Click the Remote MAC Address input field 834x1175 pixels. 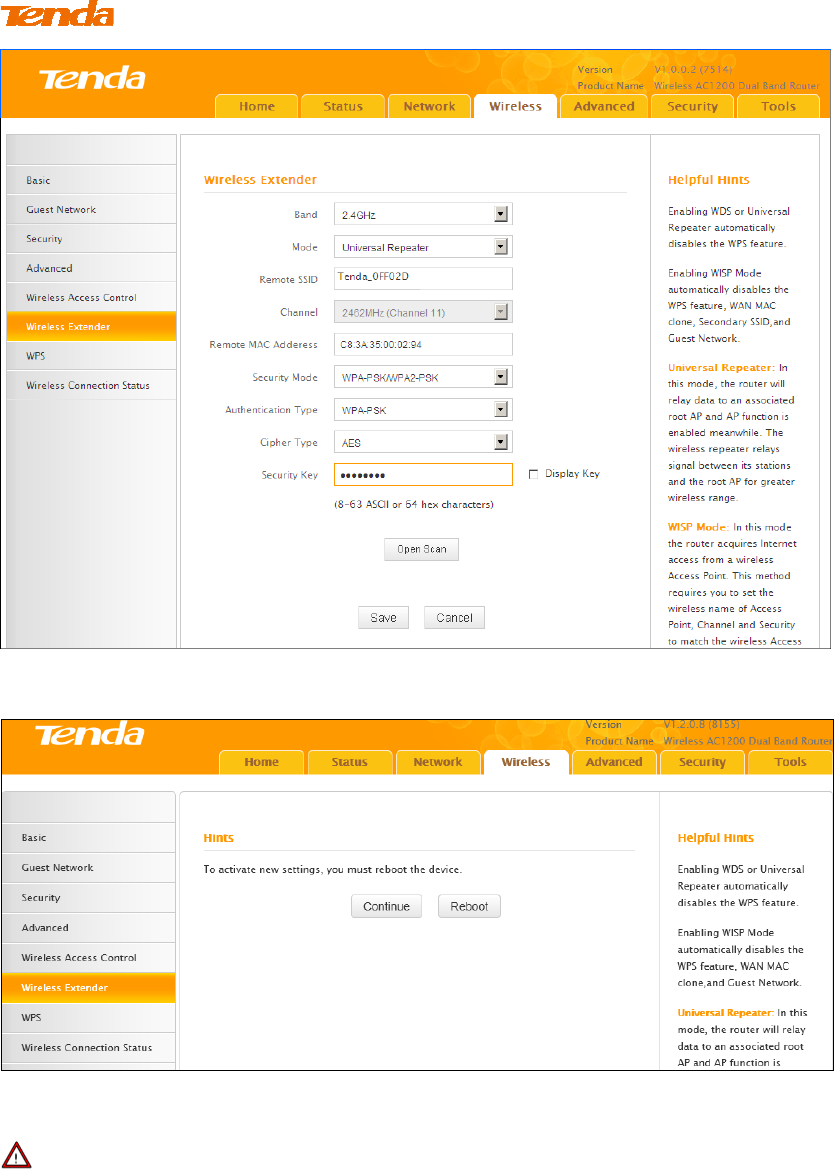pyautogui.click(x=423, y=344)
